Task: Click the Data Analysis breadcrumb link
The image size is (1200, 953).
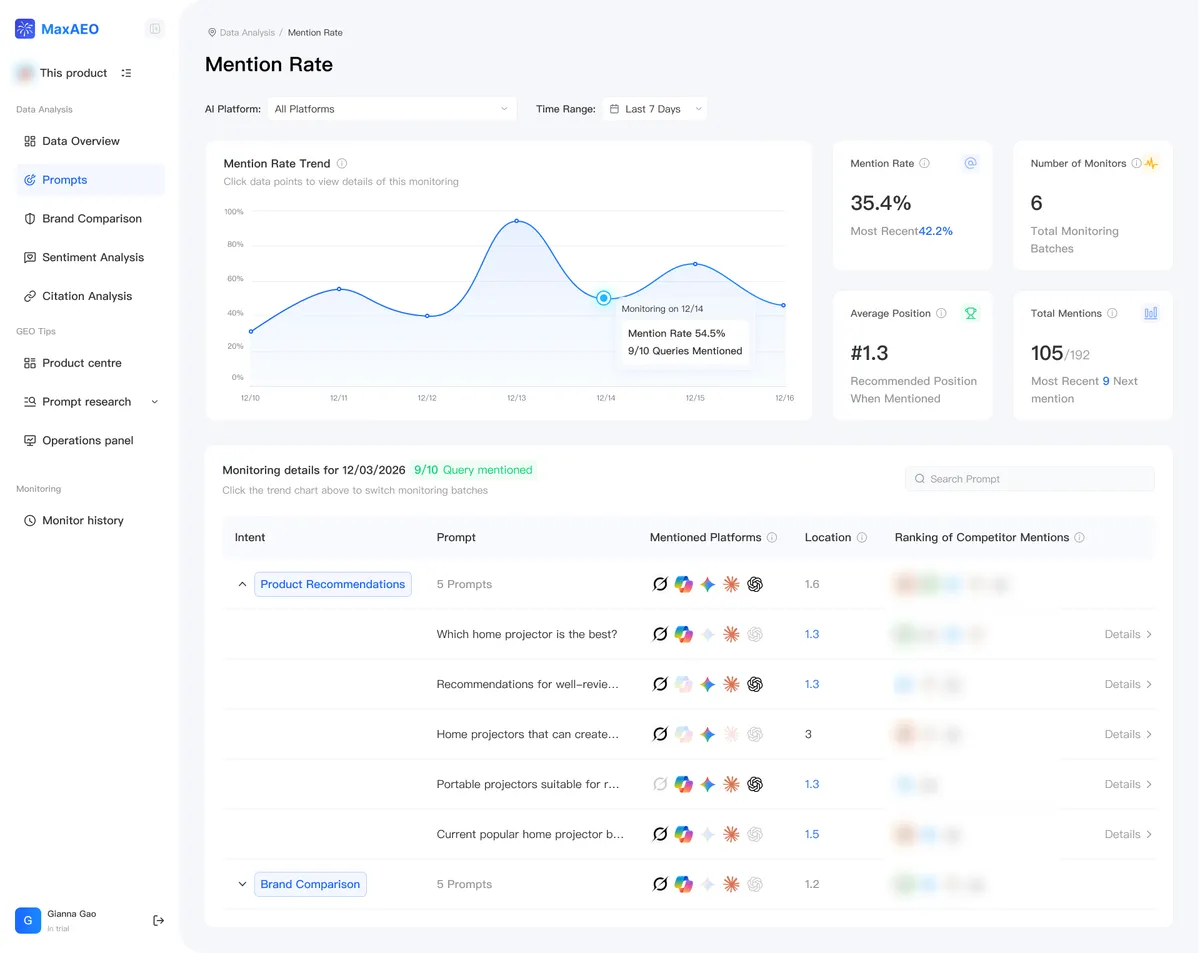Action: coord(247,33)
